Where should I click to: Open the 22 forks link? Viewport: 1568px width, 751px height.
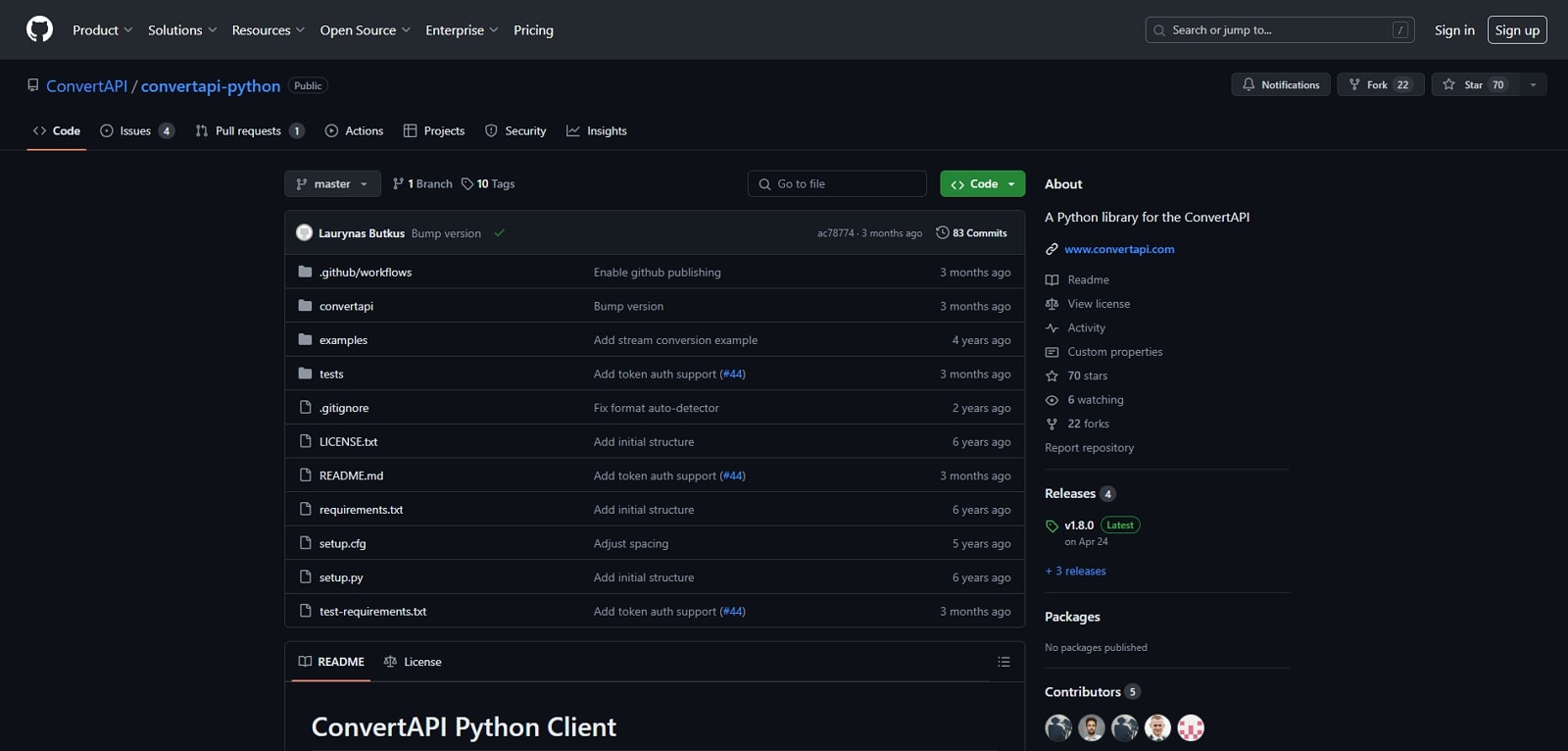coord(1088,425)
